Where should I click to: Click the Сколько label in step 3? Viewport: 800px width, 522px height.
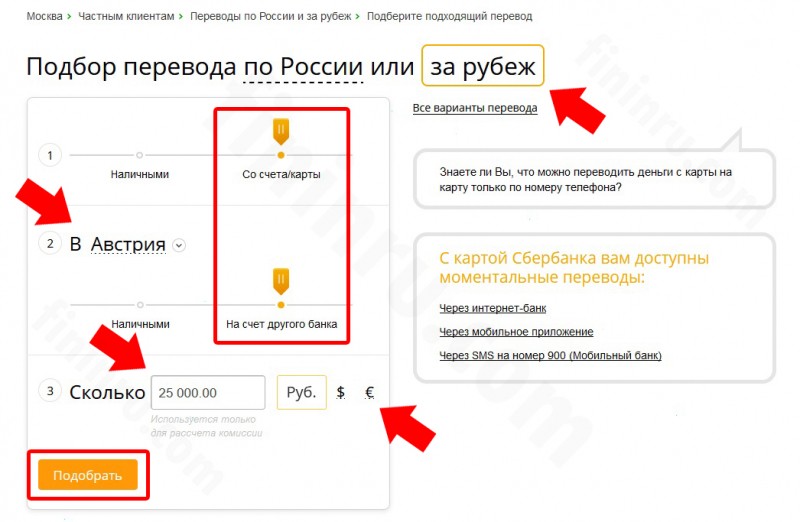pos(107,392)
